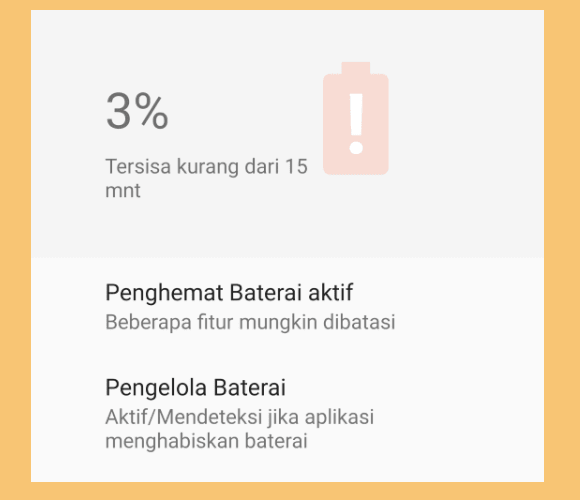Tap the 3% battery percentage

137,111
